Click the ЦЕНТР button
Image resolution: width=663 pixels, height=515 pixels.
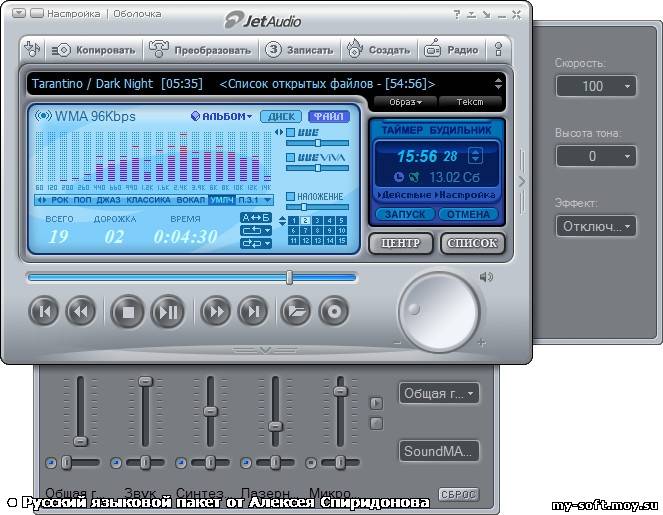(x=401, y=243)
